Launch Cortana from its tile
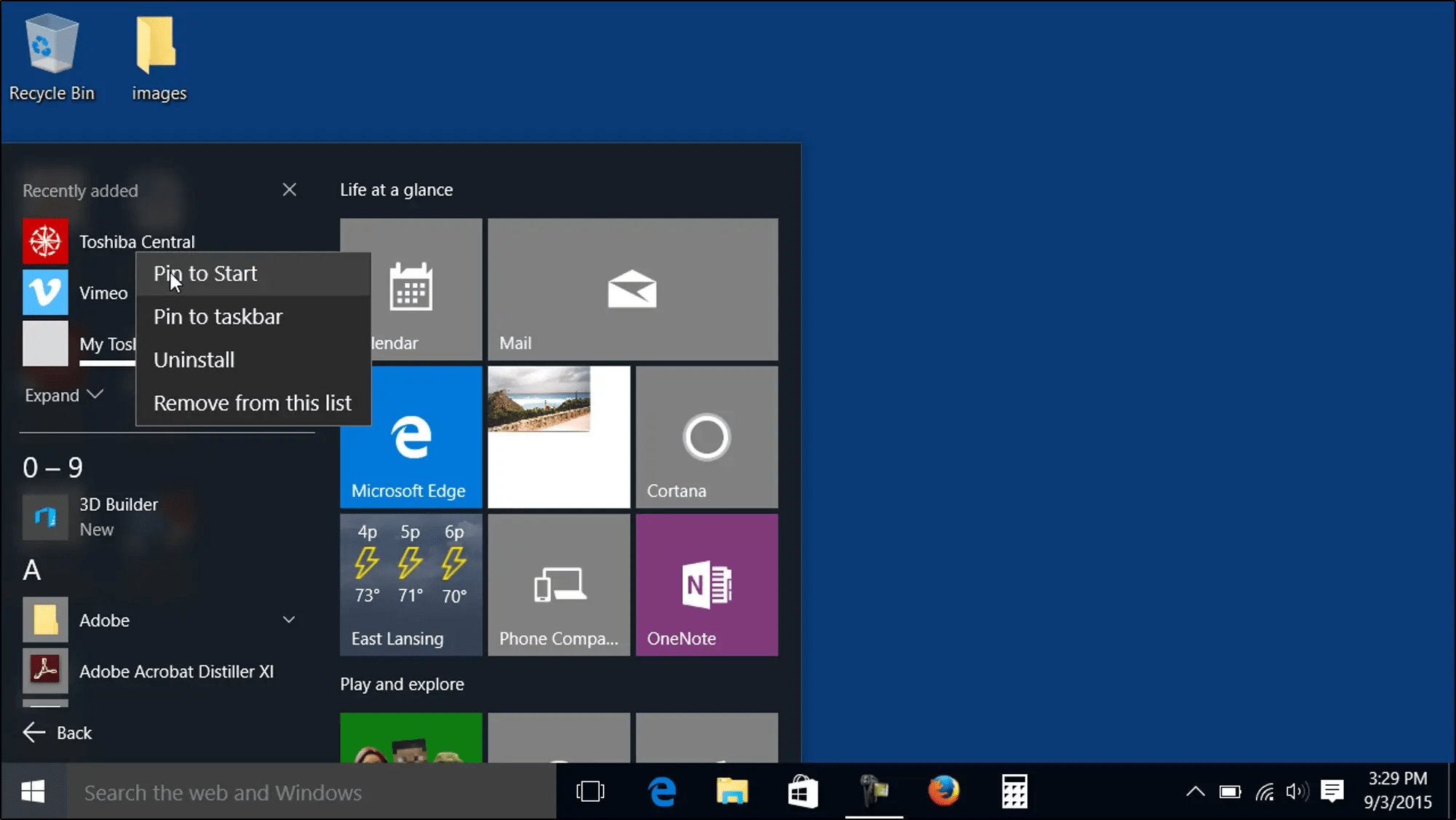The image size is (1456, 820). pos(706,437)
